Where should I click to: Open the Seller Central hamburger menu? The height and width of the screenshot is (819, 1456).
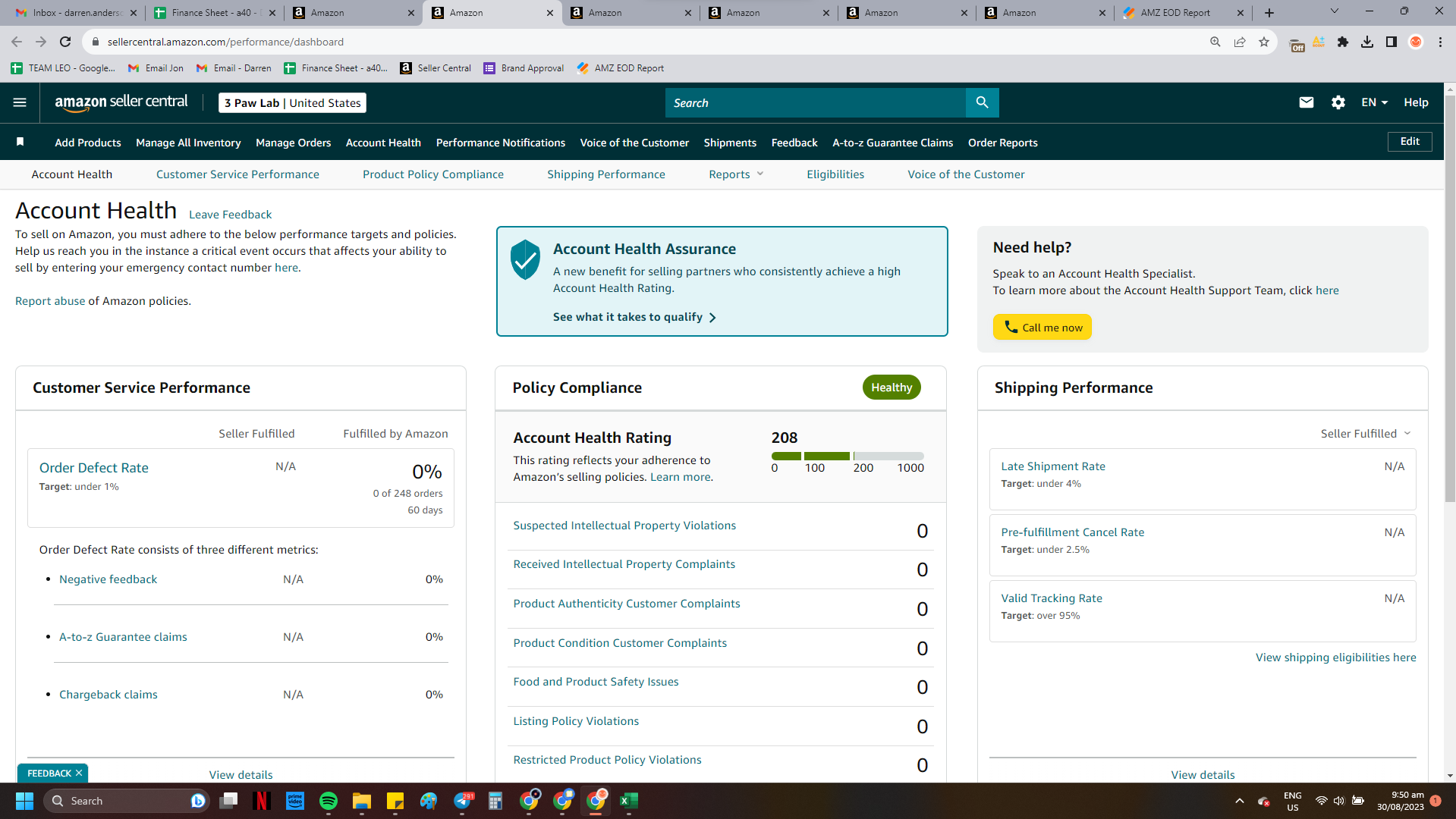(x=20, y=102)
